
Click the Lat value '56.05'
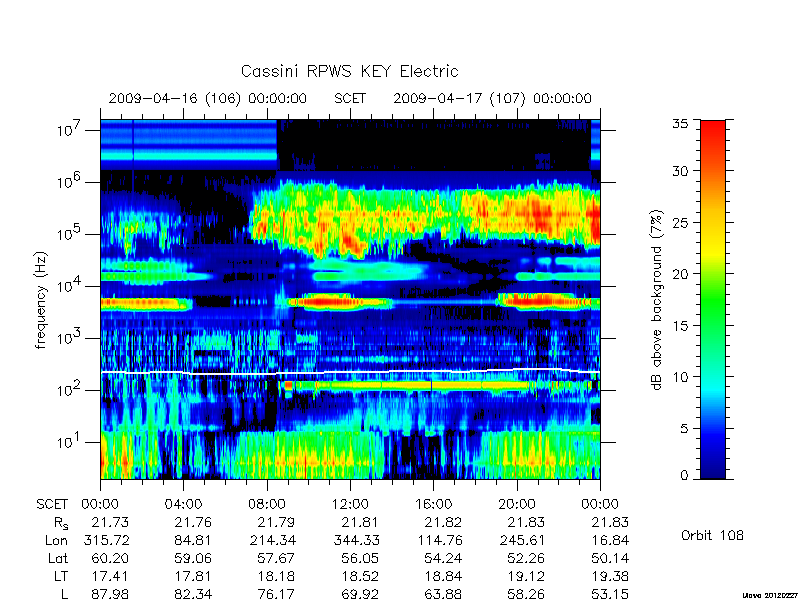tap(359, 558)
